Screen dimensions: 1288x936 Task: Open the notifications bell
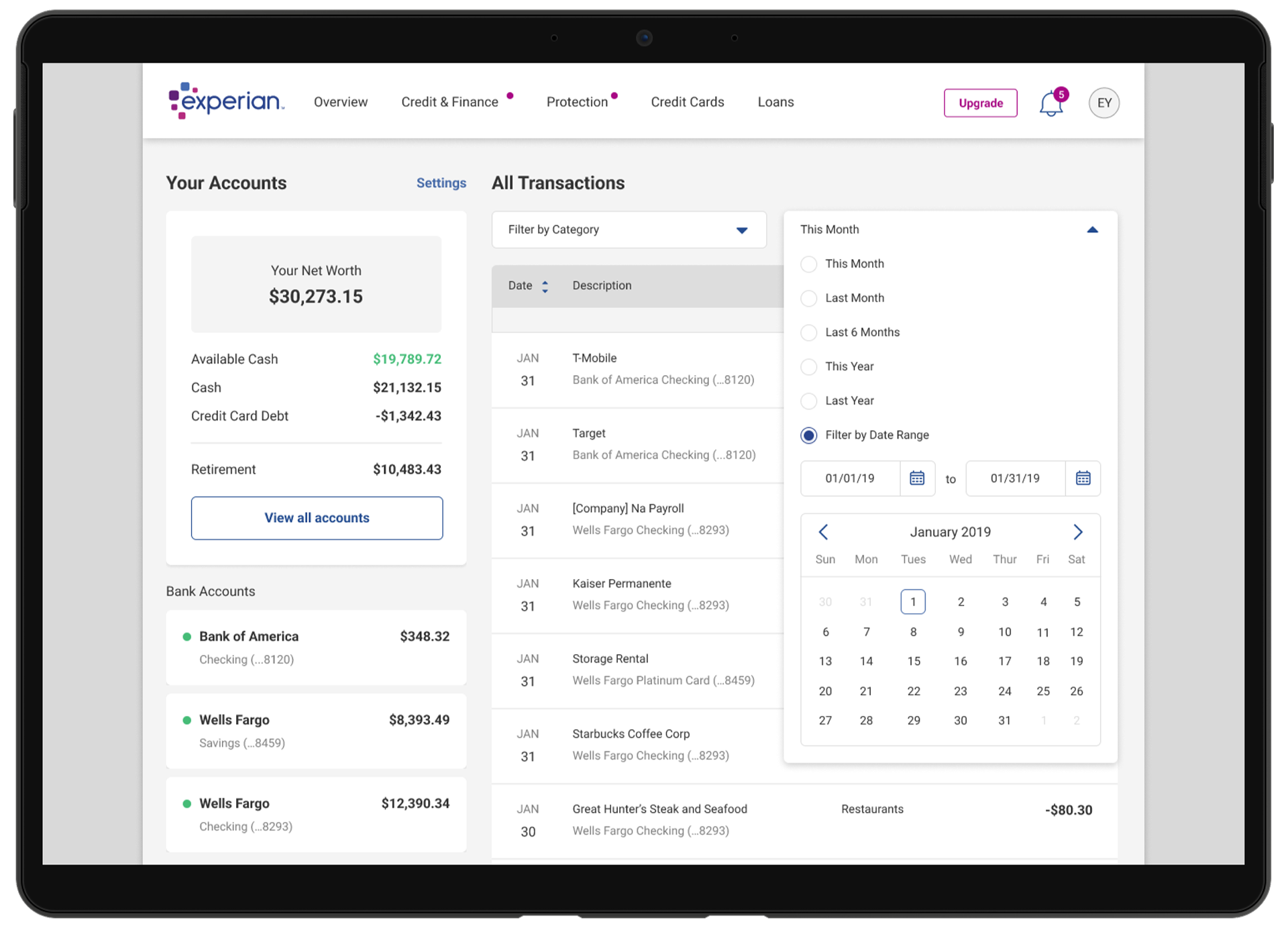click(x=1051, y=103)
